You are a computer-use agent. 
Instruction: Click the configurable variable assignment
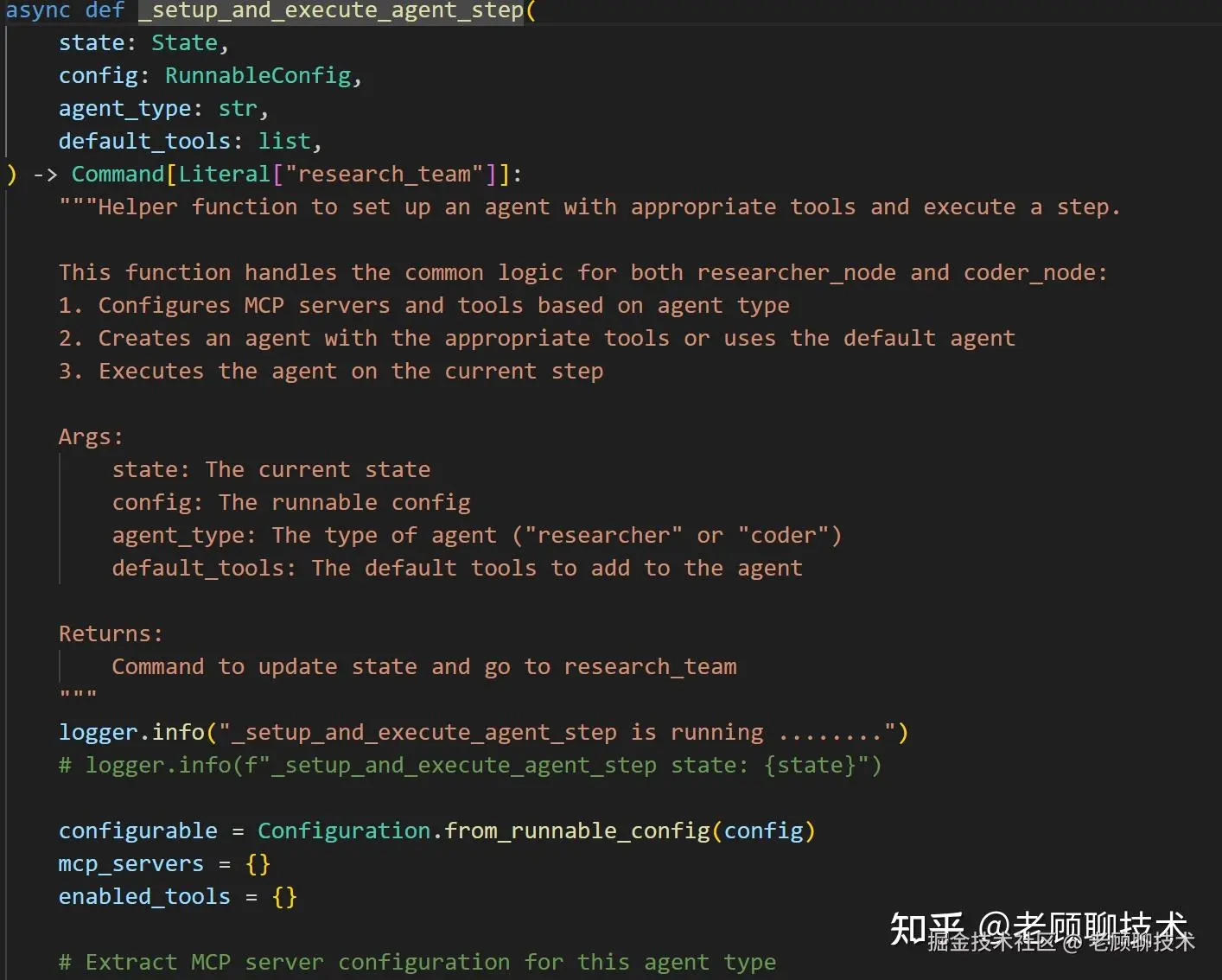pyautogui.click(x=137, y=831)
